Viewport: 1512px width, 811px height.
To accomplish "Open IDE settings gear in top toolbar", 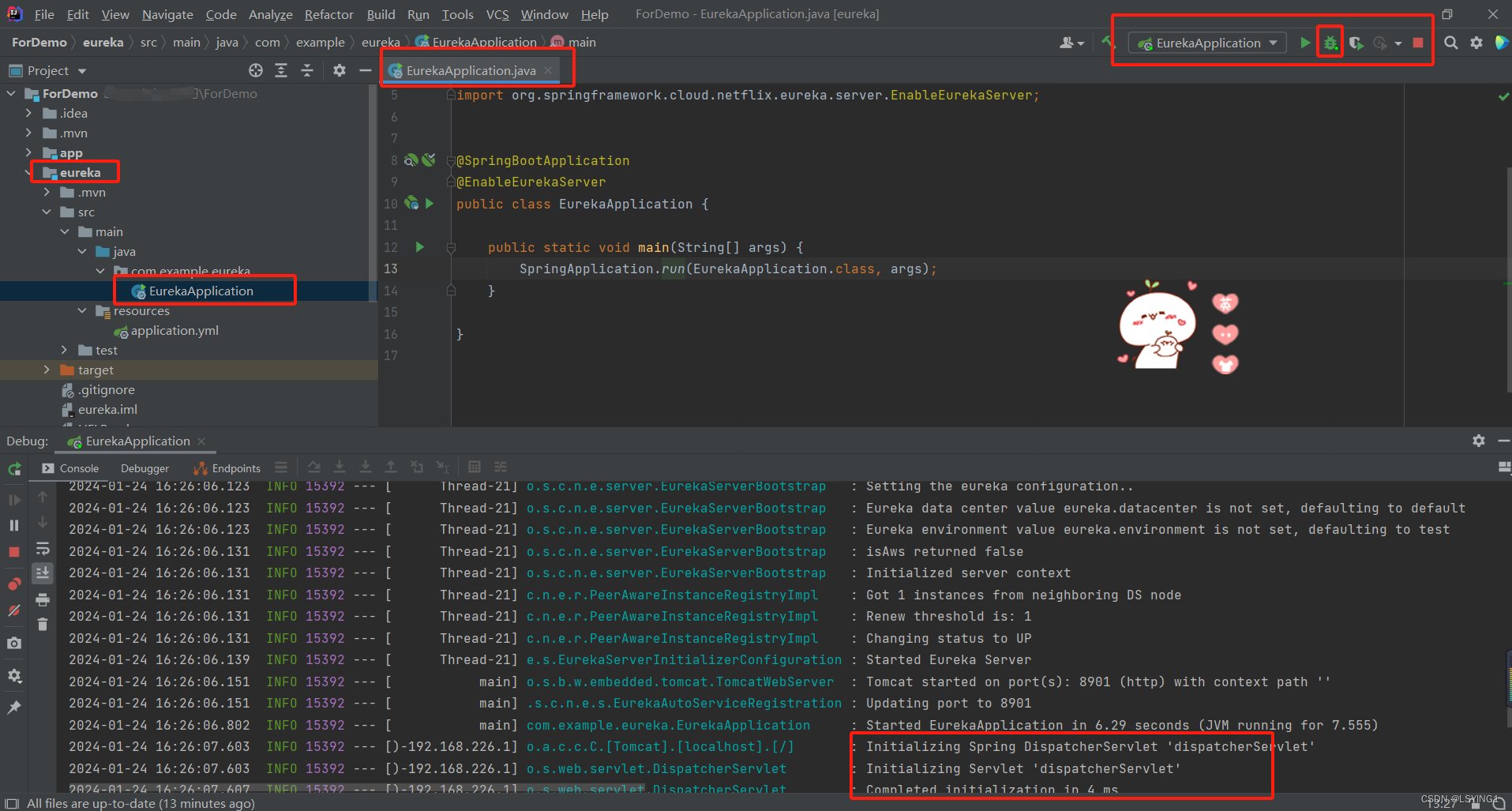I will 1476,43.
